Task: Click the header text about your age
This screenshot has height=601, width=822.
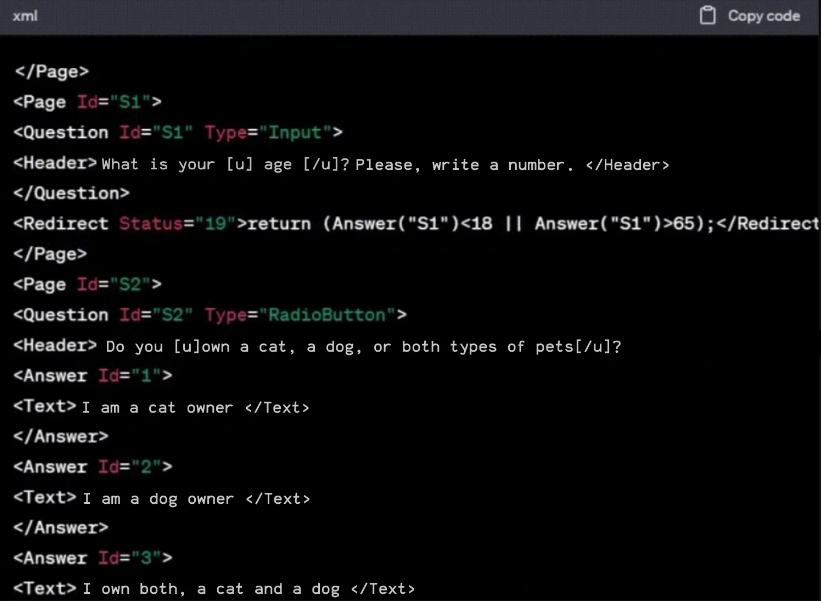Action: pyautogui.click(x=341, y=164)
